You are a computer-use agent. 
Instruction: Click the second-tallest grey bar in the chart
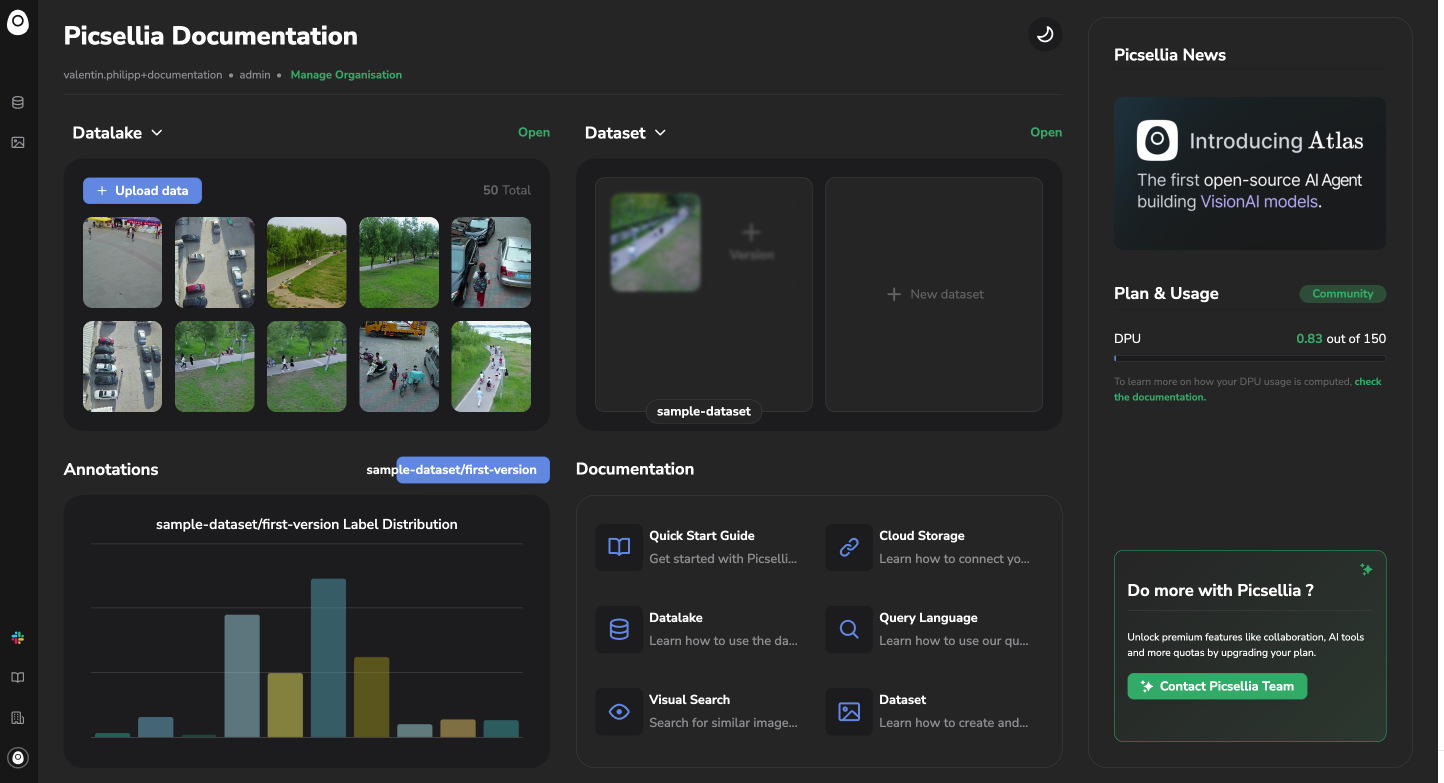(x=242, y=676)
